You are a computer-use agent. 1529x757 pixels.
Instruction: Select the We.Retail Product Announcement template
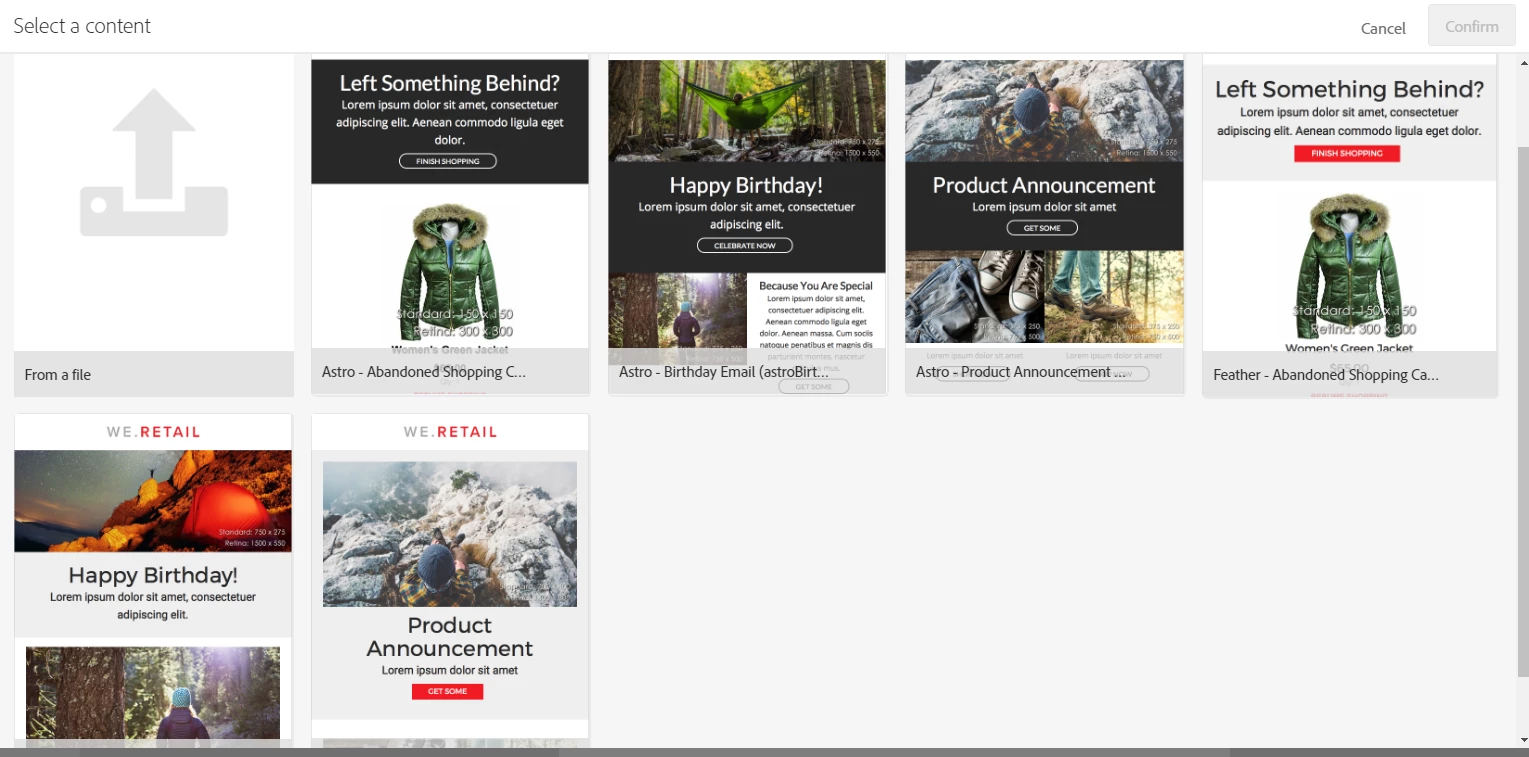pos(450,580)
